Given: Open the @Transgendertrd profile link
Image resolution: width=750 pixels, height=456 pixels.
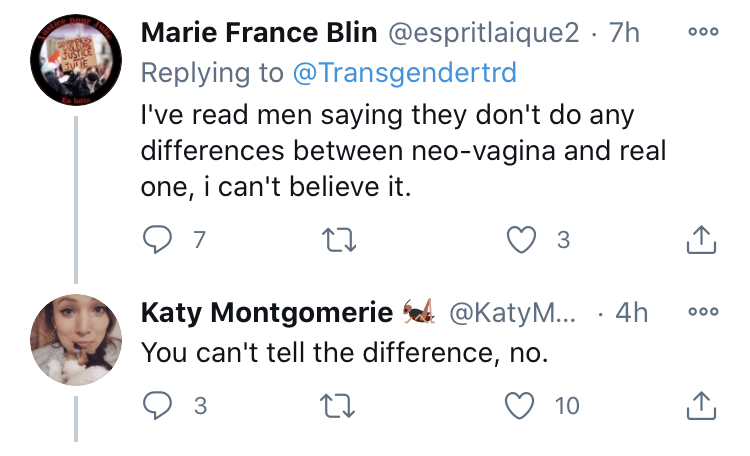Looking at the screenshot, I should (405, 73).
